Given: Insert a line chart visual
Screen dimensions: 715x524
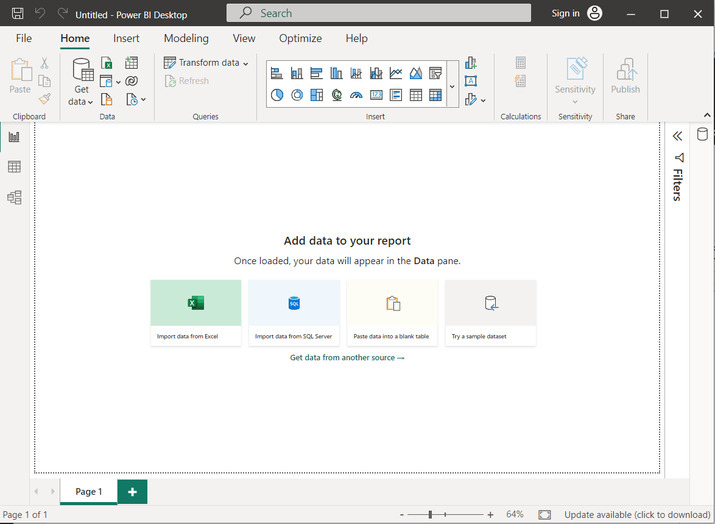Looking at the screenshot, I should tap(396, 73).
